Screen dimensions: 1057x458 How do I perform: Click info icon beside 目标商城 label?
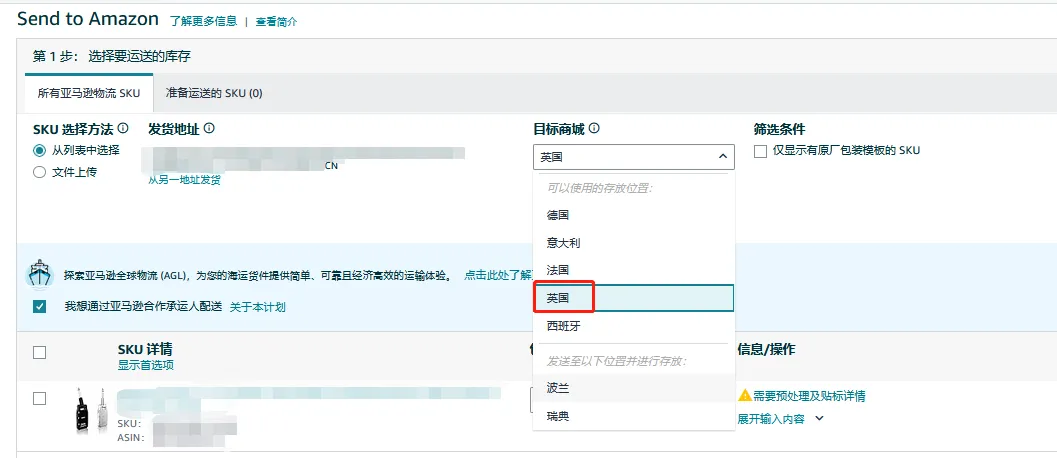594,129
